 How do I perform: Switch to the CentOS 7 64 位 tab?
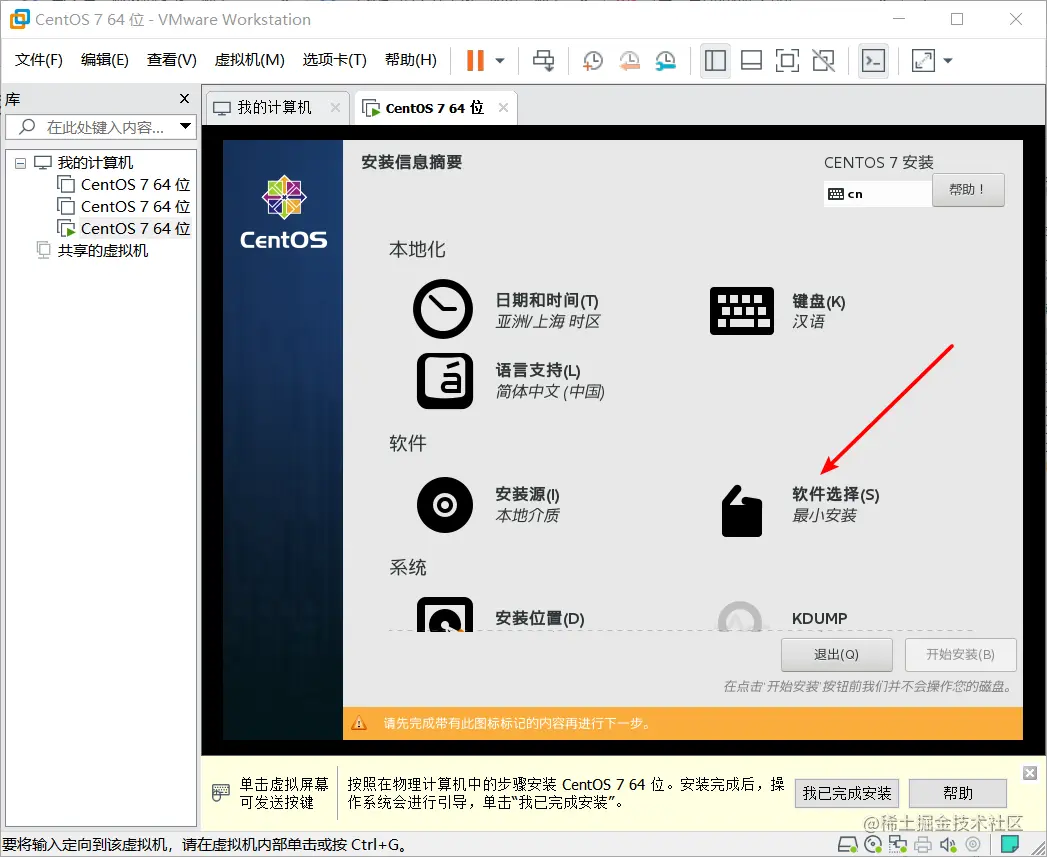point(434,108)
